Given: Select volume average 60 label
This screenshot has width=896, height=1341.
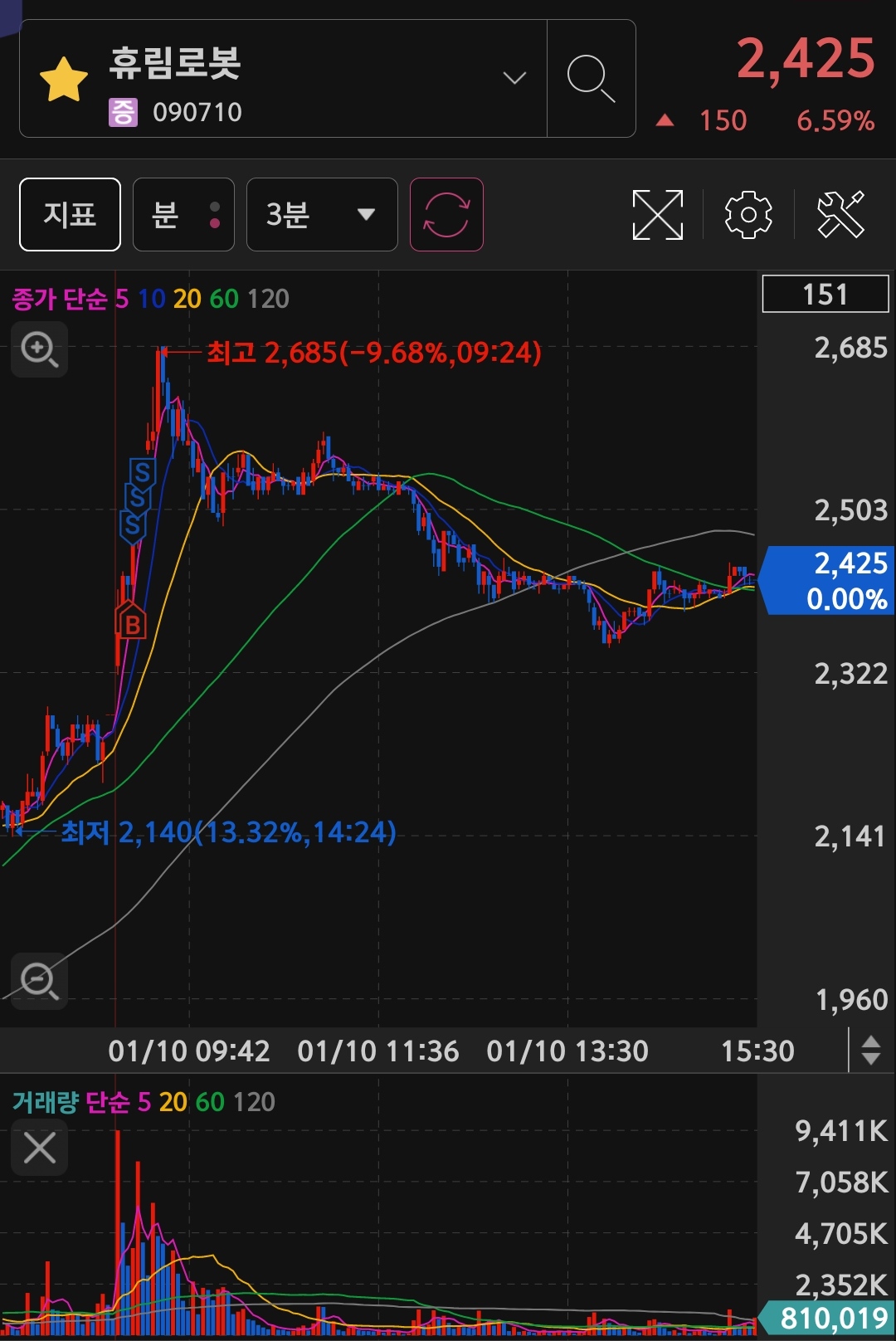Looking at the screenshot, I should point(210,1102).
